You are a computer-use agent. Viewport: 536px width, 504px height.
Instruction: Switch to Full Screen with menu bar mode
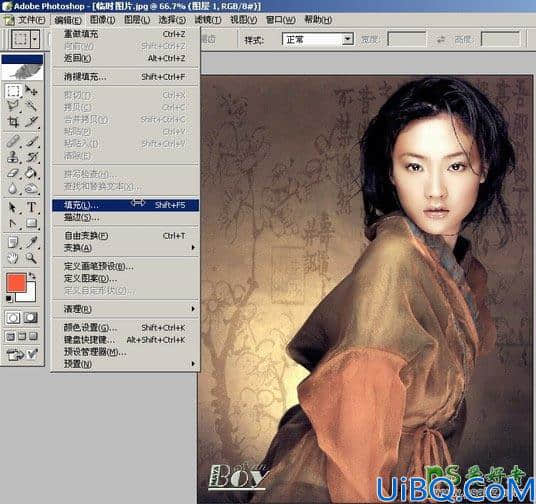(x=22, y=336)
